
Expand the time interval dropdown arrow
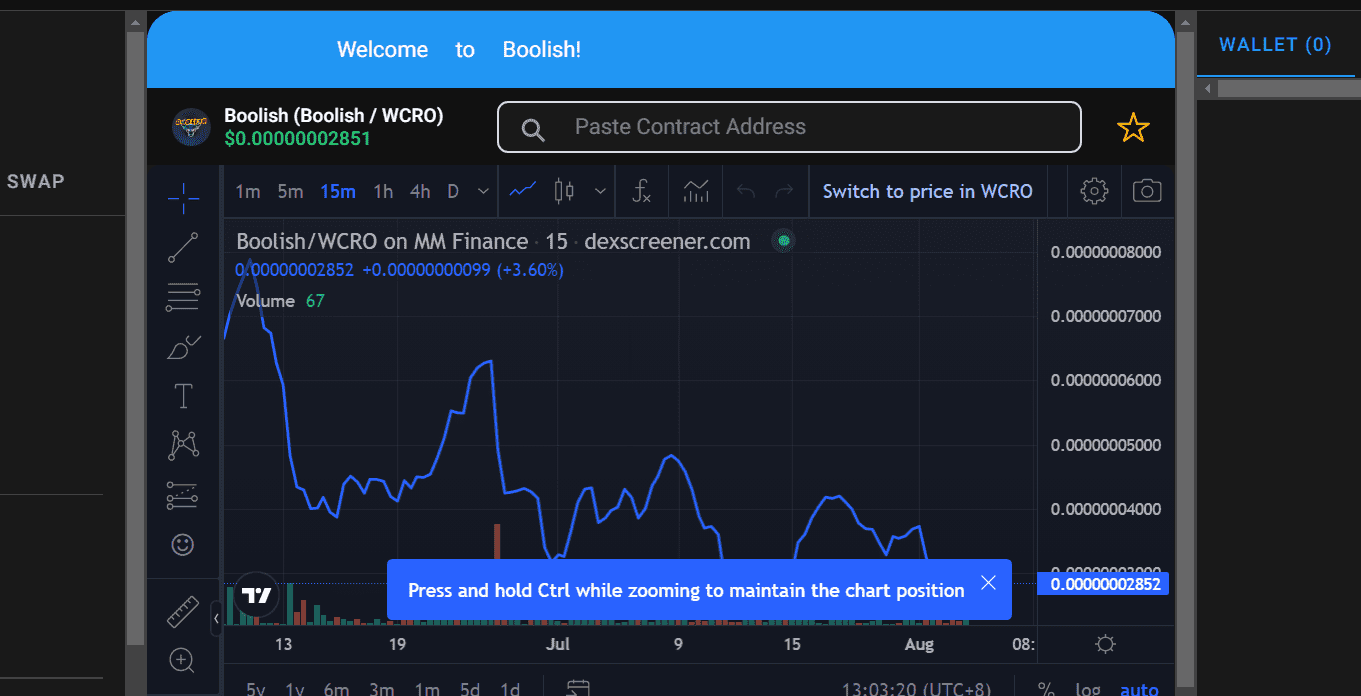[x=484, y=191]
